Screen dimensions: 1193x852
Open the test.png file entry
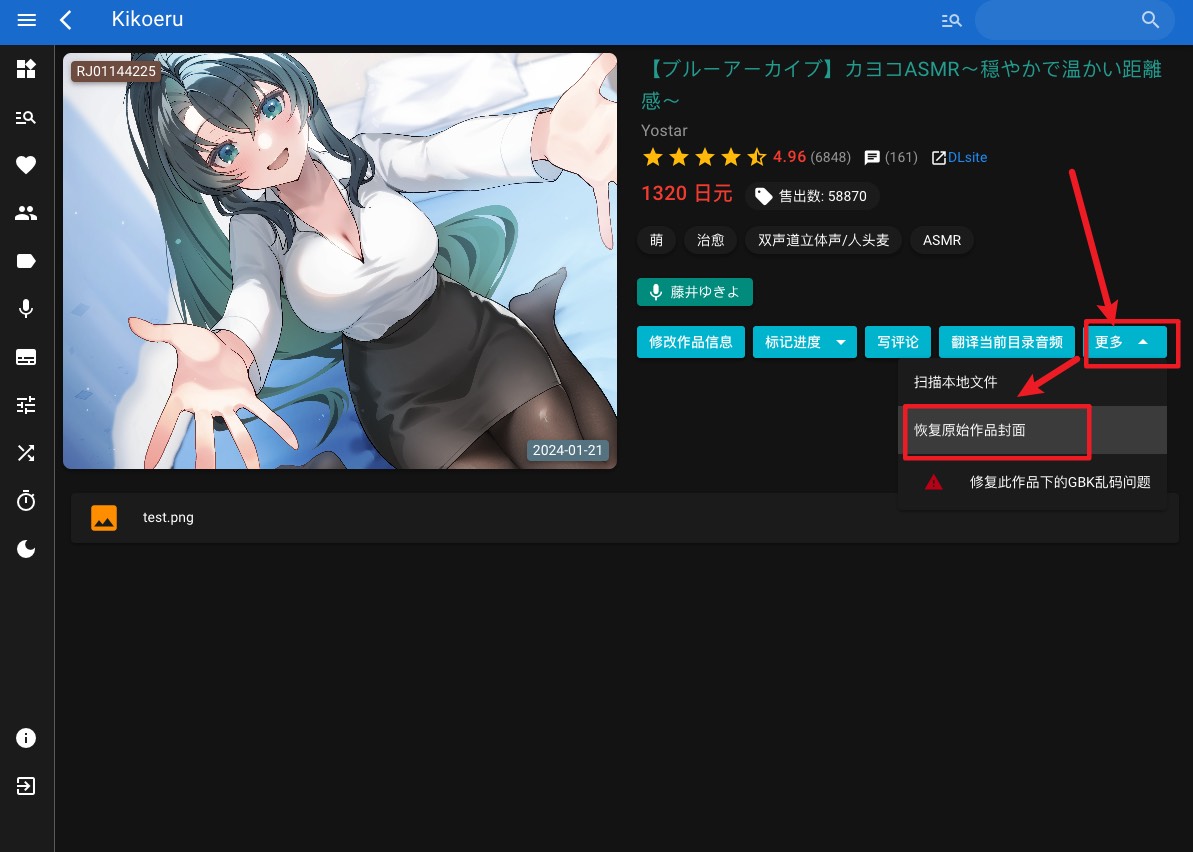[168, 517]
